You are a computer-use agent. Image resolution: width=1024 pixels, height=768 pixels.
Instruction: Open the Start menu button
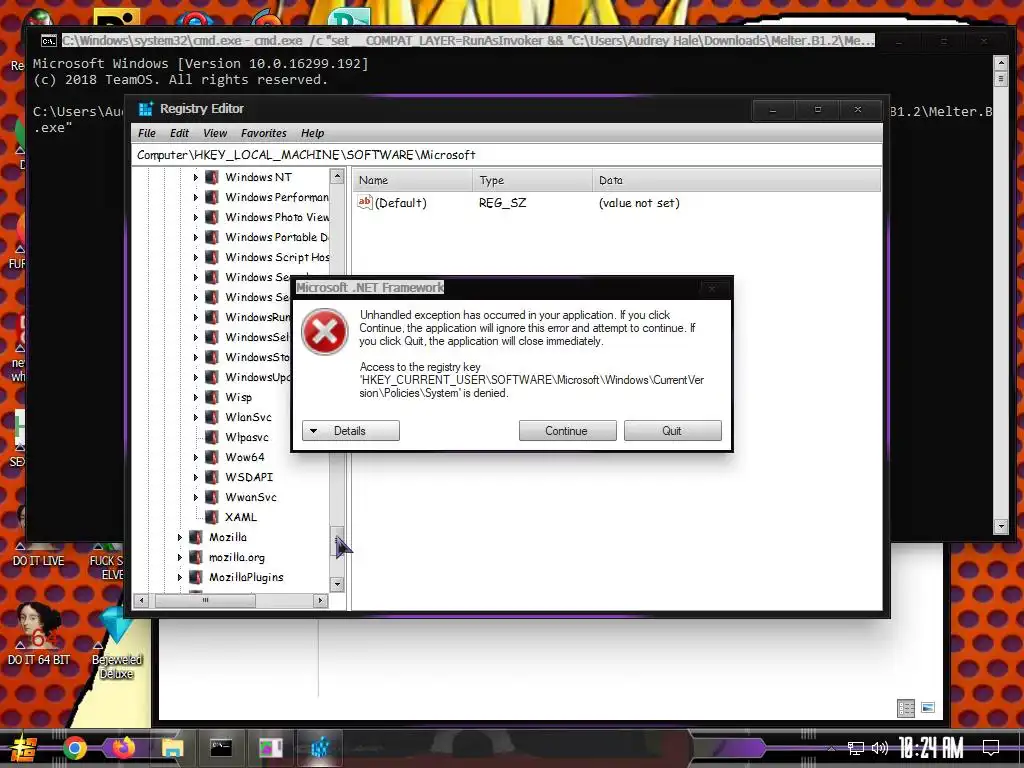(x=24, y=748)
